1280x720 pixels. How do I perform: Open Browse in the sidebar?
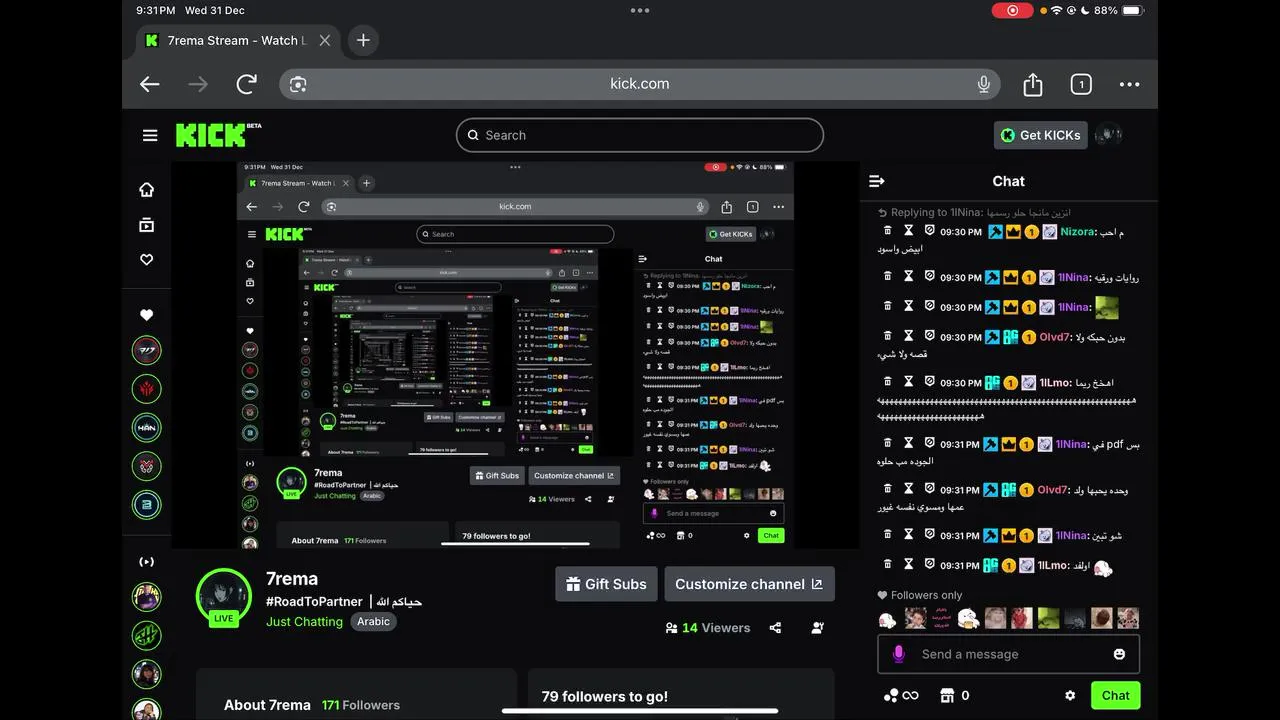coord(146,225)
